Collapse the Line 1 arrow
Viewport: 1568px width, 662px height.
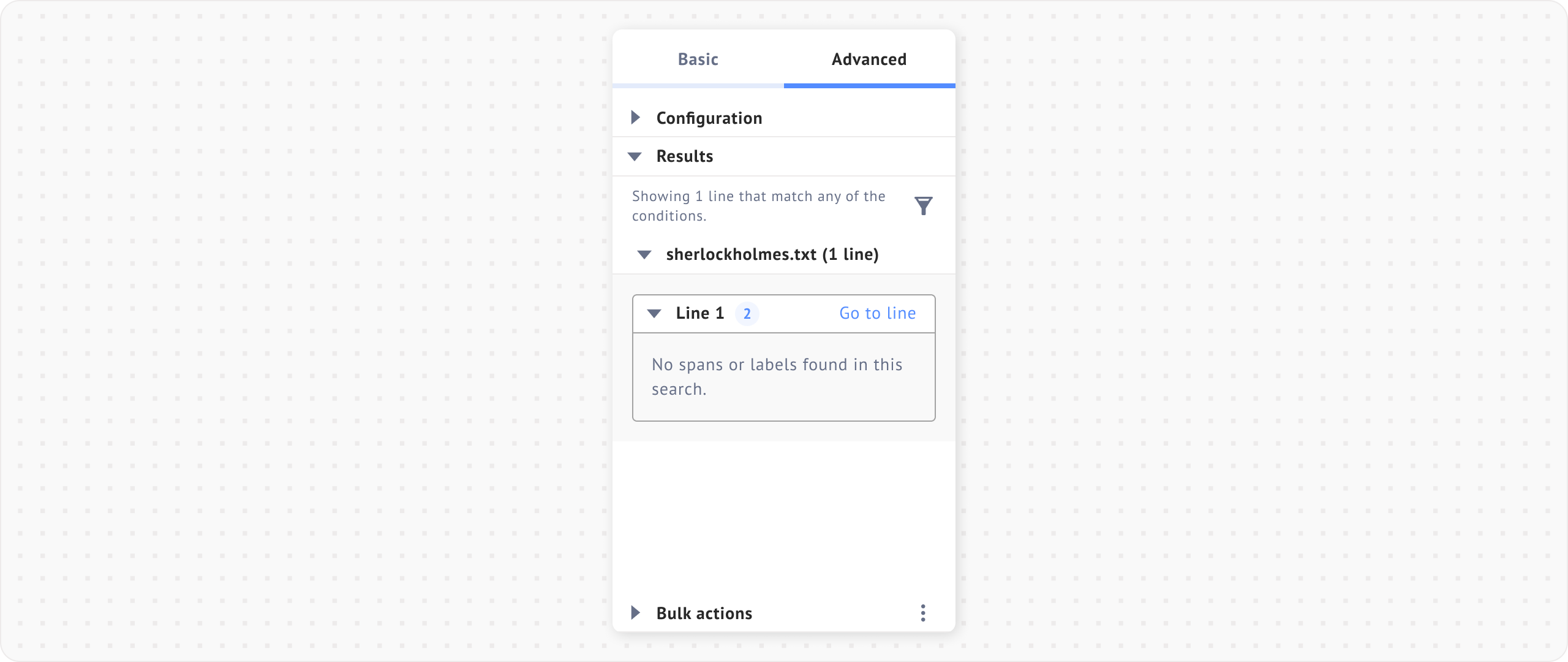[x=654, y=314]
